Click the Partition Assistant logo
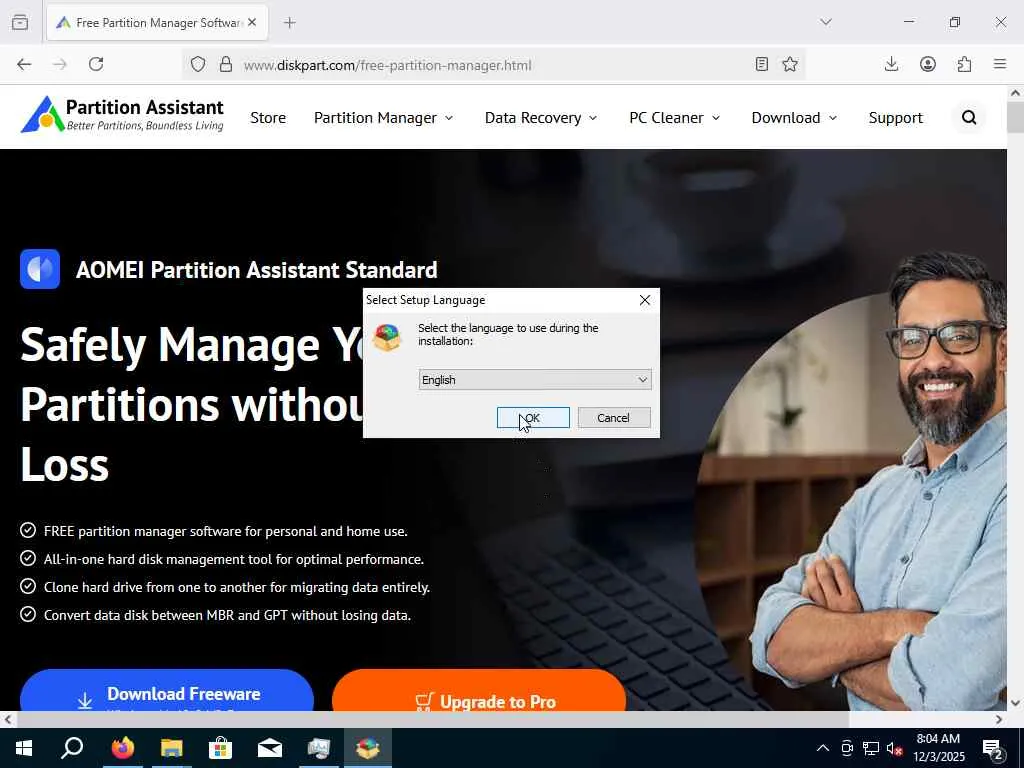 (x=122, y=114)
